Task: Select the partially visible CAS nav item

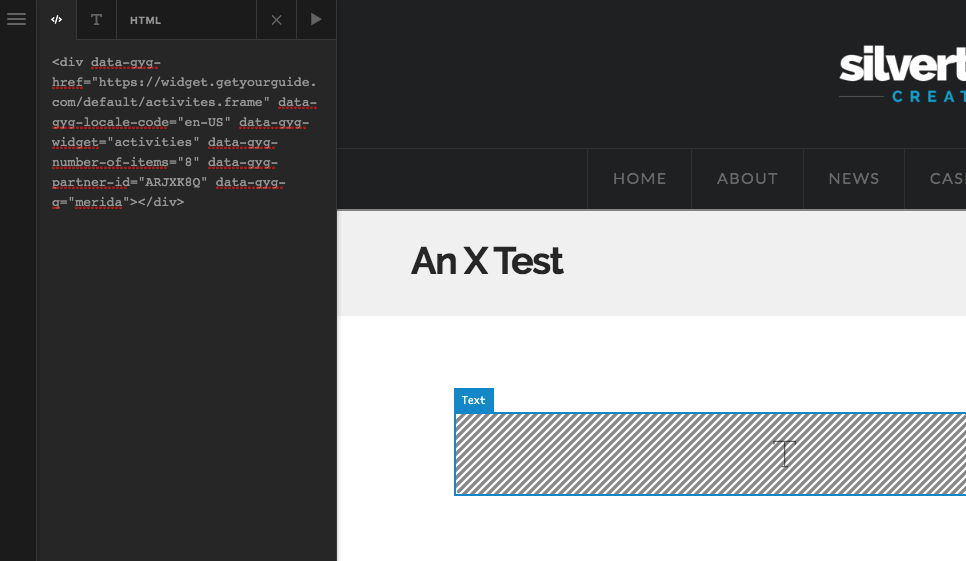Action: (948, 179)
